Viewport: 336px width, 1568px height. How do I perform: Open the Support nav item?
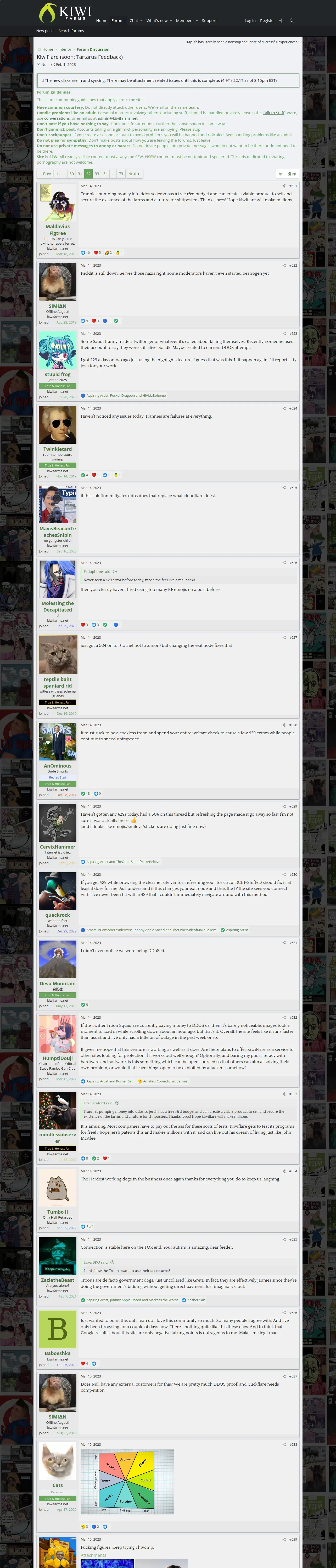pyautogui.click(x=209, y=21)
